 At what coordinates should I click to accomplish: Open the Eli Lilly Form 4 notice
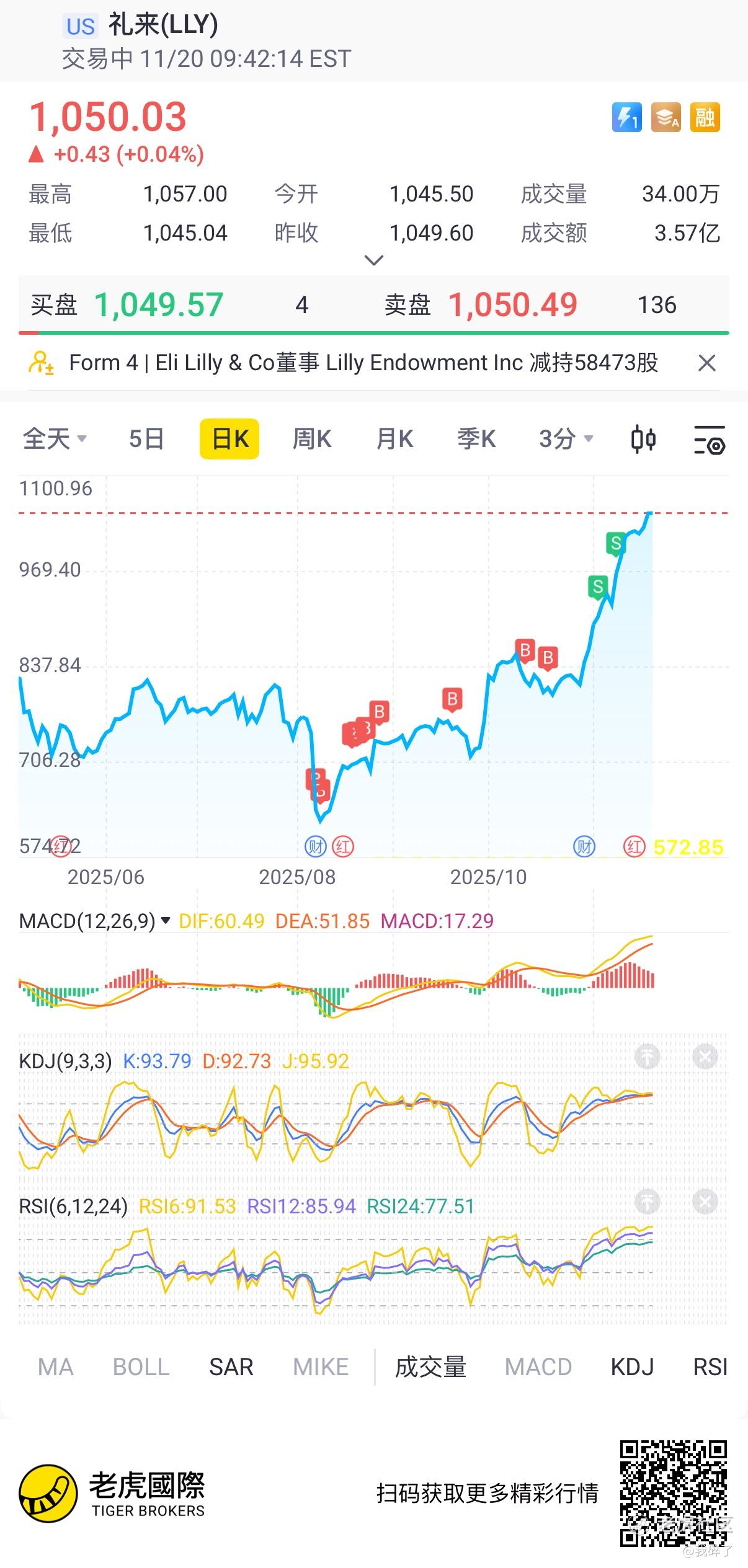click(x=363, y=363)
